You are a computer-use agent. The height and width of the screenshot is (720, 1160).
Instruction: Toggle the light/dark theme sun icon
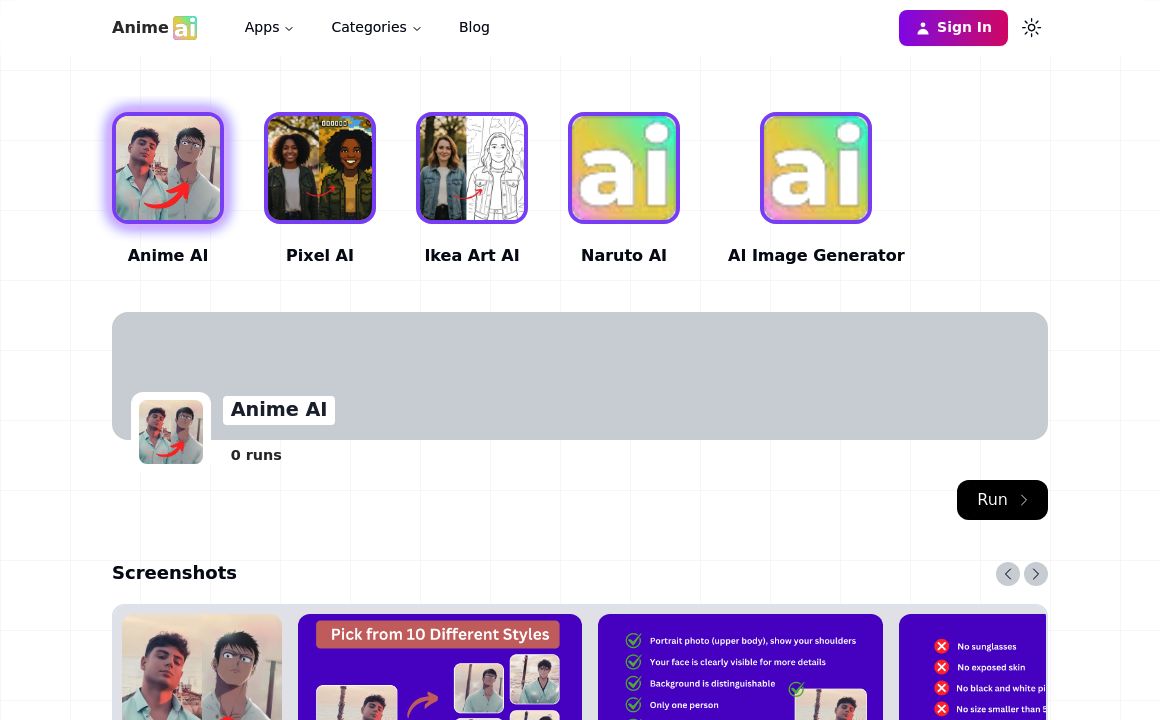pos(1031,28)
